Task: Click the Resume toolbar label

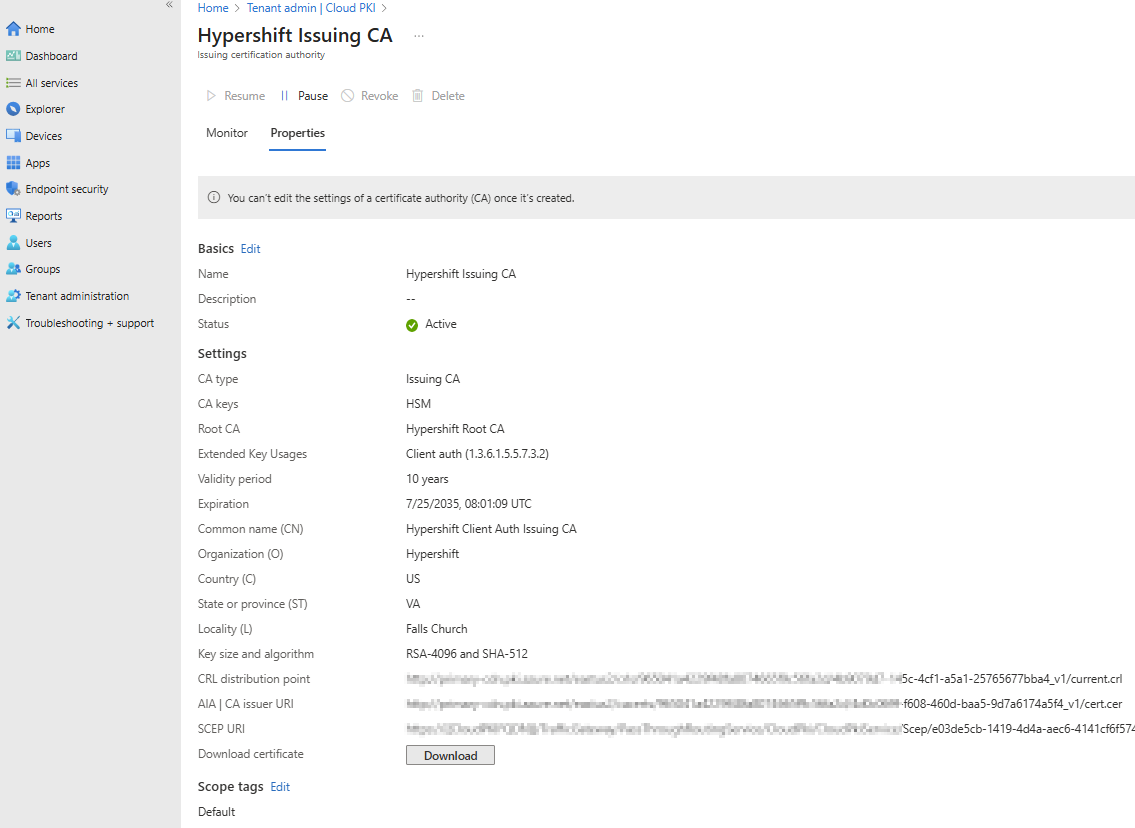Action: tap(245, 96)
